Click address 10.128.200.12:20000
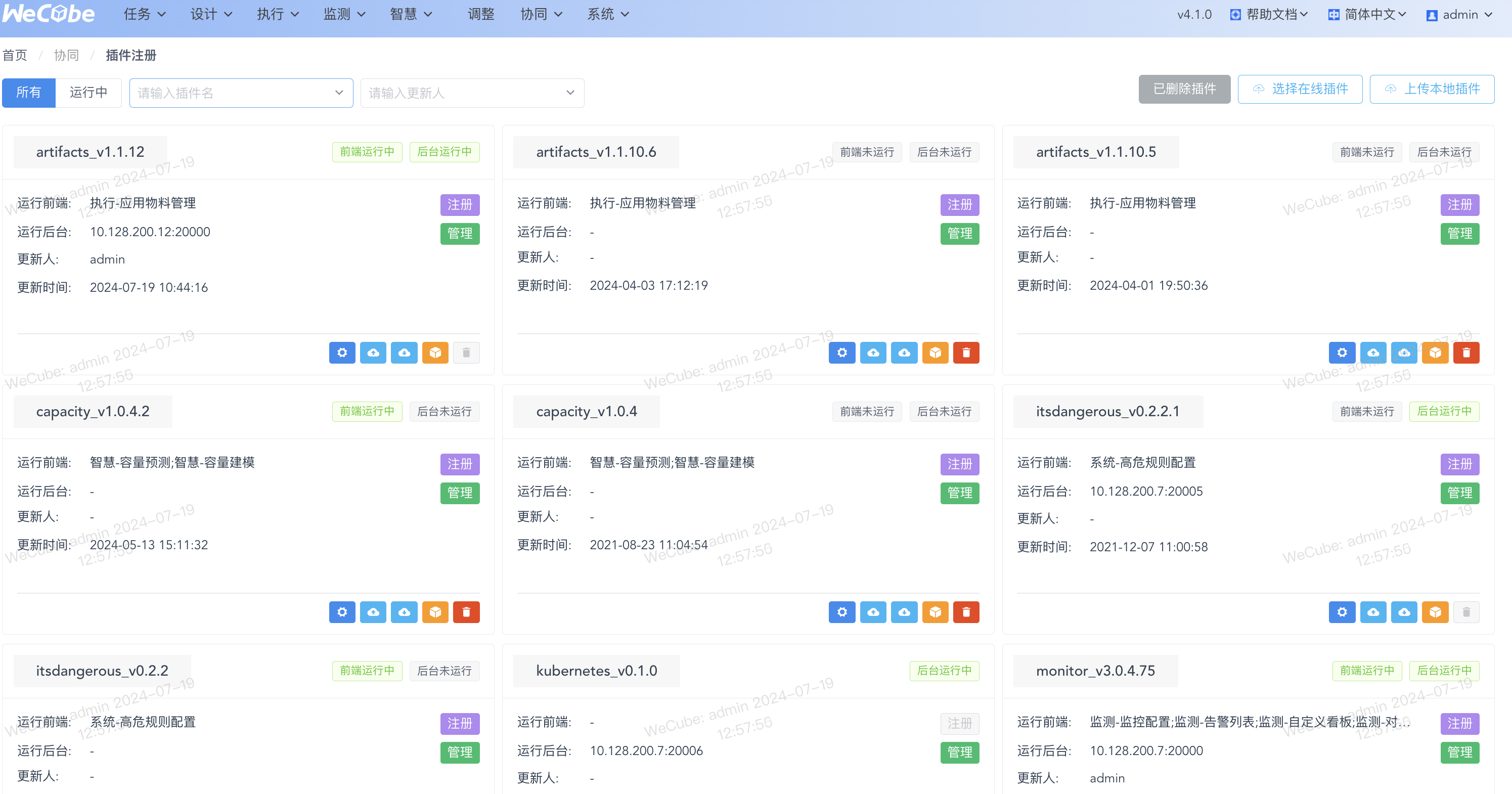Viewport: 1512px width, 794px height. click(x=150, y=232)
